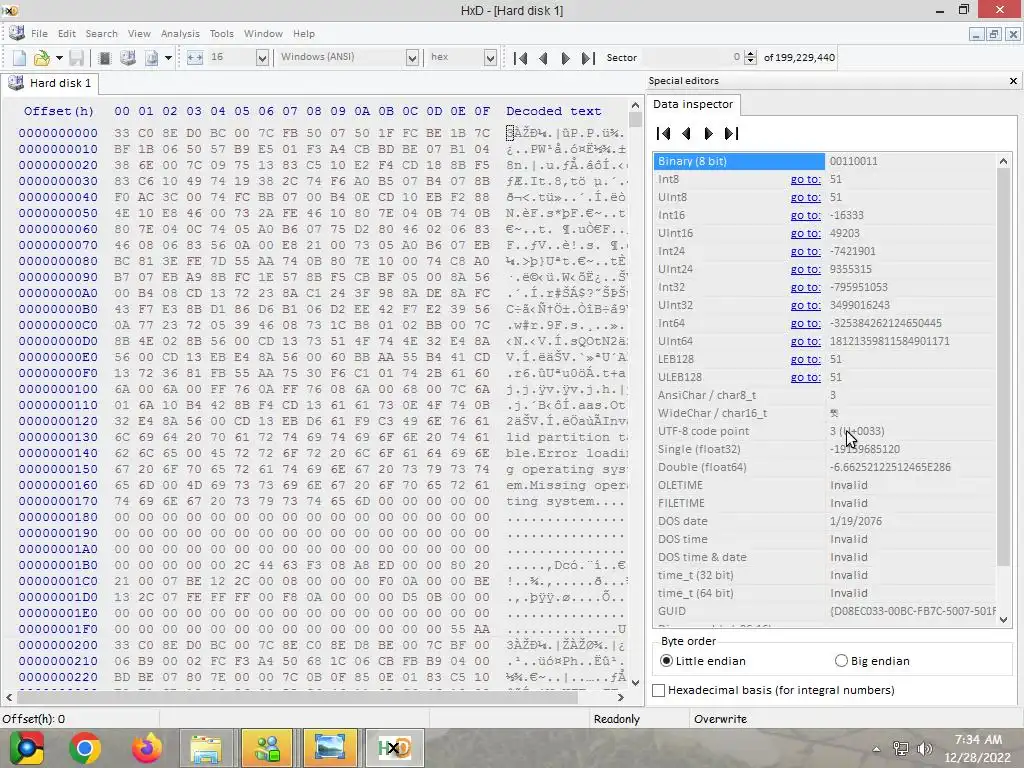Step to previous byte in Data inspector
The width and height of the screenshot is (1024, 768).
coord(686,134)
